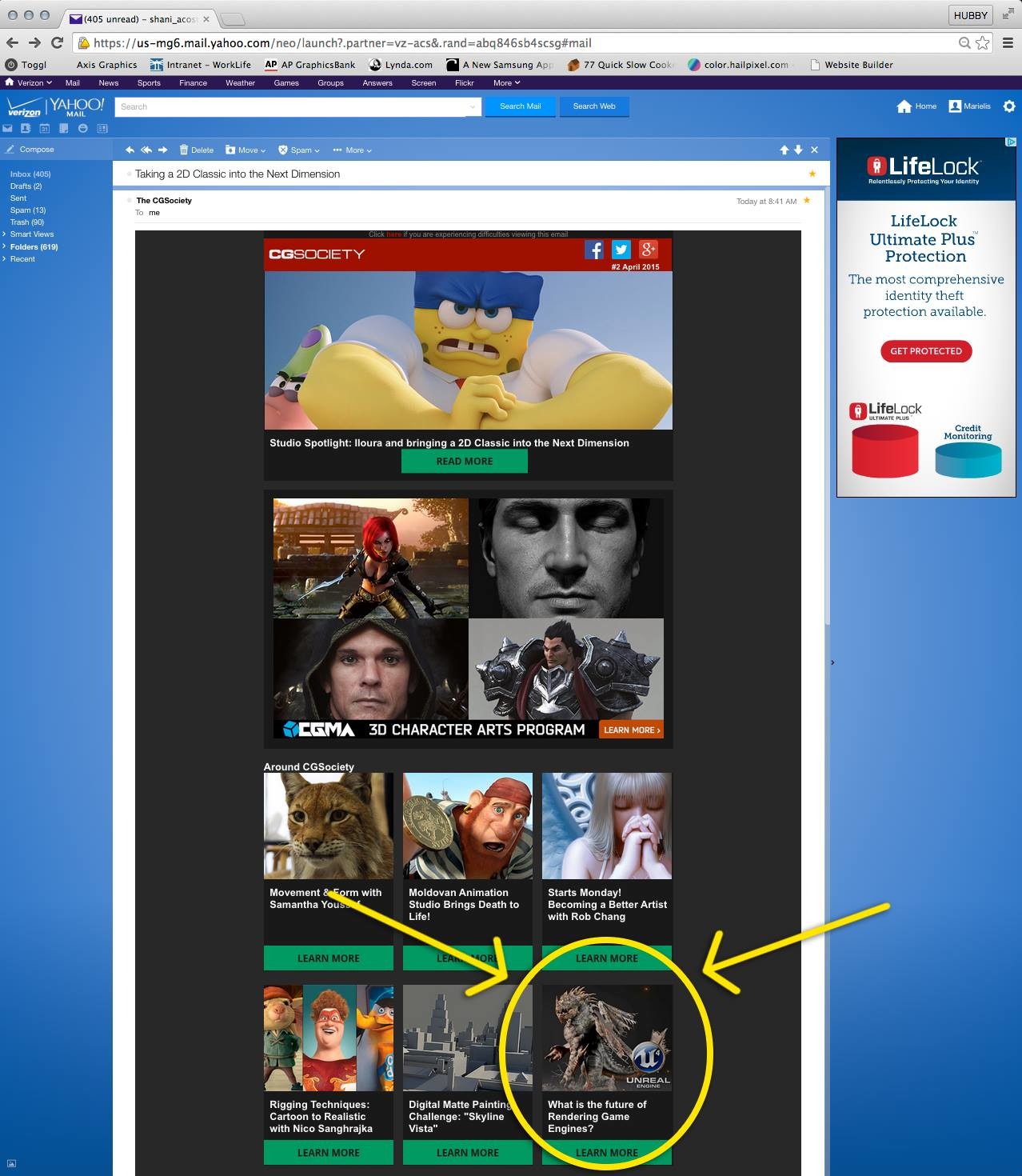Click LEARN MORE under Digital Matte Painting Challenge

point(468,1153)
